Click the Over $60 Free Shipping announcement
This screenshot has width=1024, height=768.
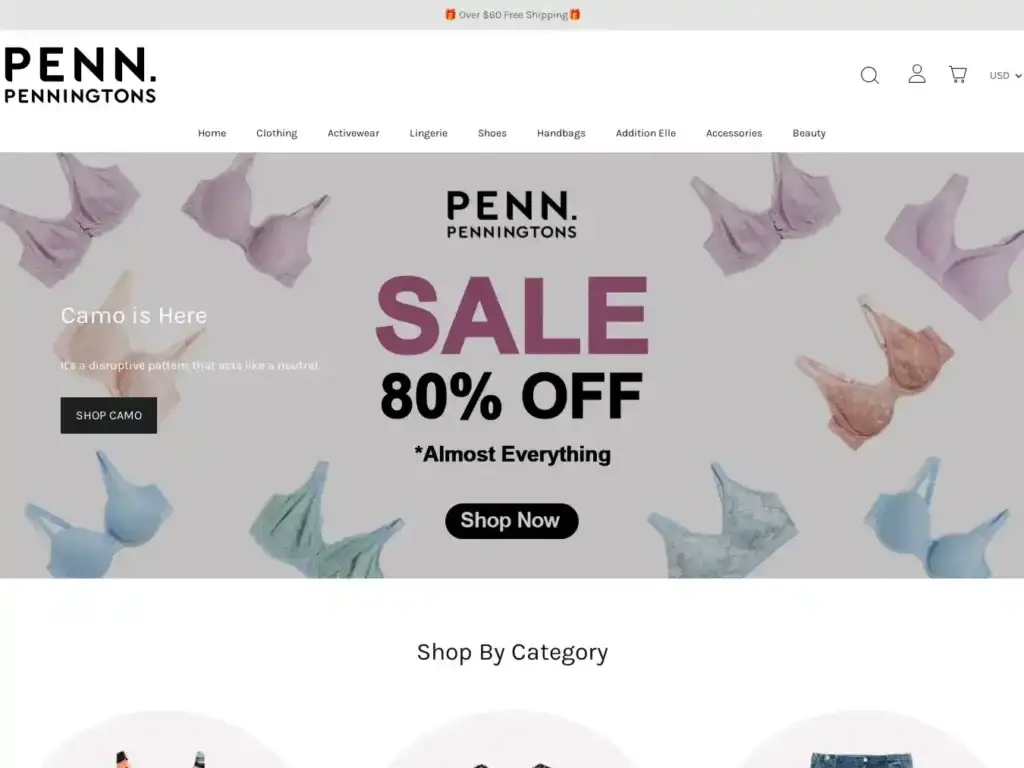512,14
